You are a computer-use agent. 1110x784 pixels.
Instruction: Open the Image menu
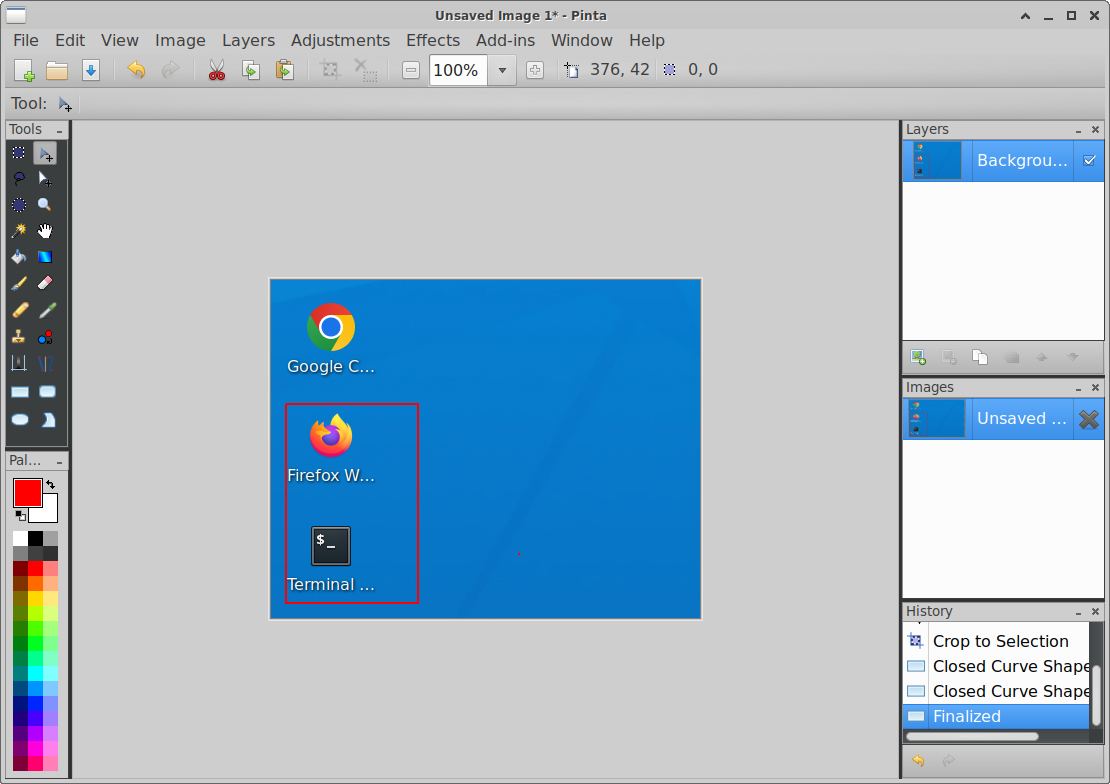pyautogui.click(x=180, y=40)
